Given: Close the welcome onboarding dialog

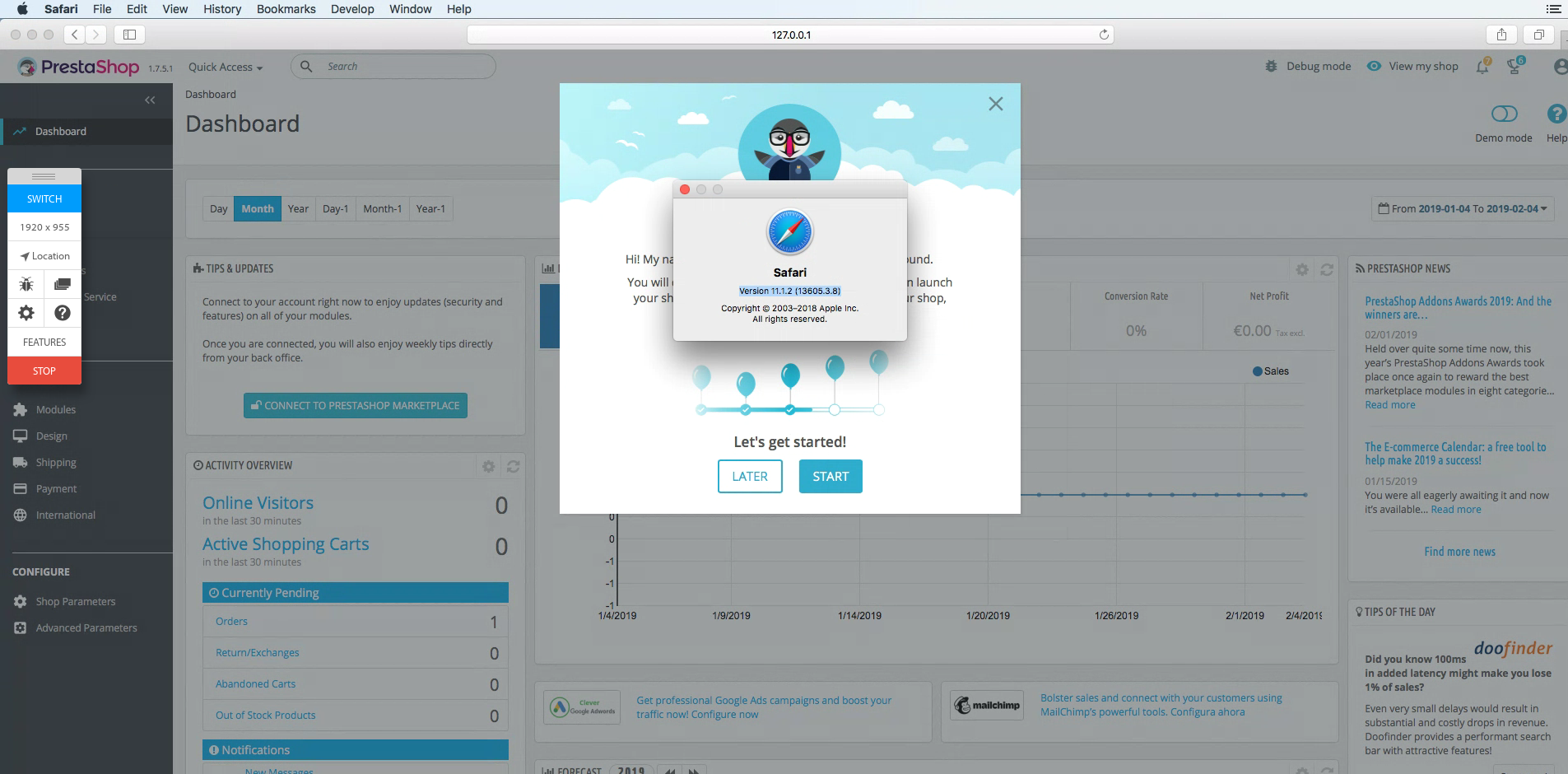Looking at the screenshot, I should coord(996,104).
